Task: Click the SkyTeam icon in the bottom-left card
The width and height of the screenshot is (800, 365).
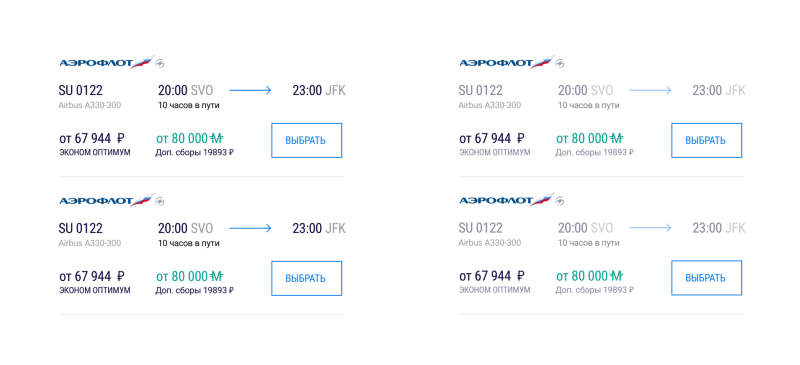Action: click(x=160, y=201)
